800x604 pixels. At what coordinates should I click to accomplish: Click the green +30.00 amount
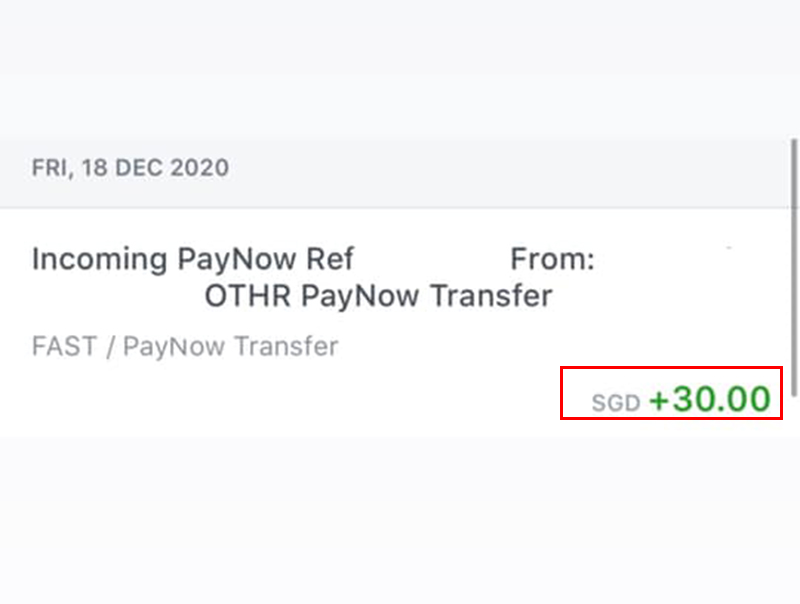[x=710, y=400]
